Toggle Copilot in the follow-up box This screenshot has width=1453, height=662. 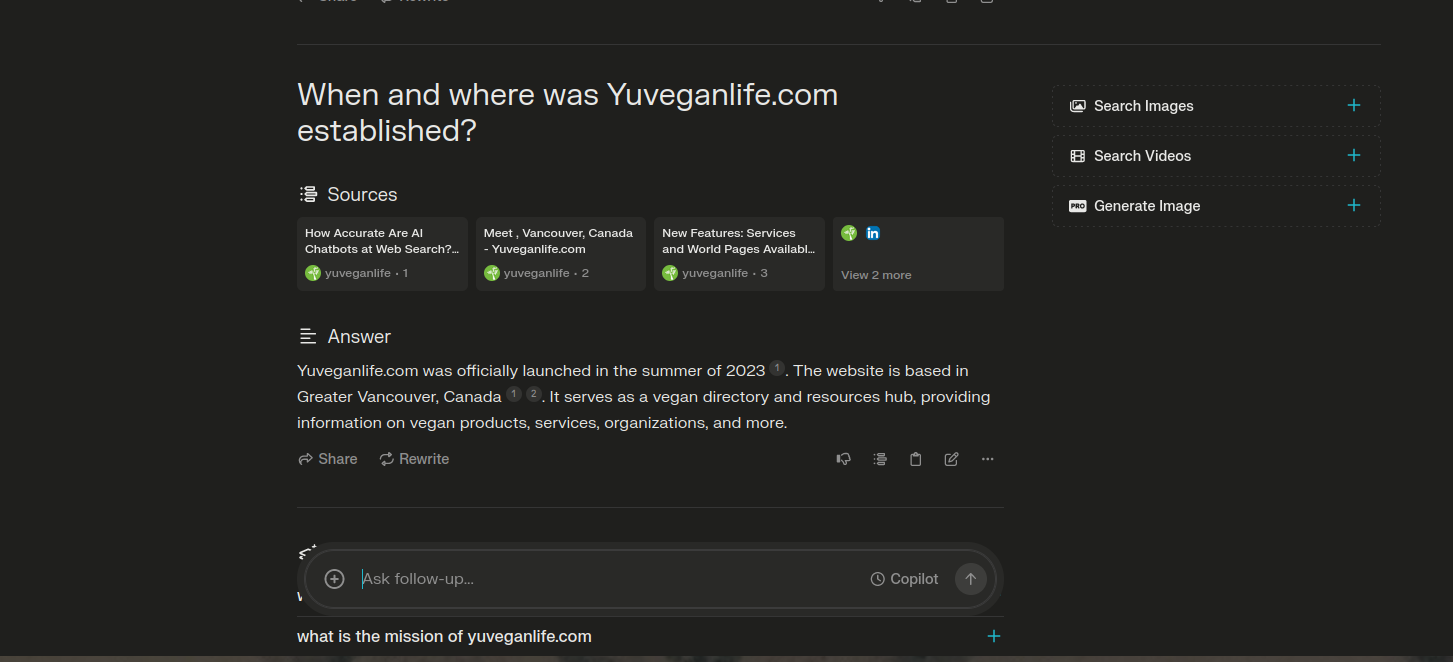[904, 579]
